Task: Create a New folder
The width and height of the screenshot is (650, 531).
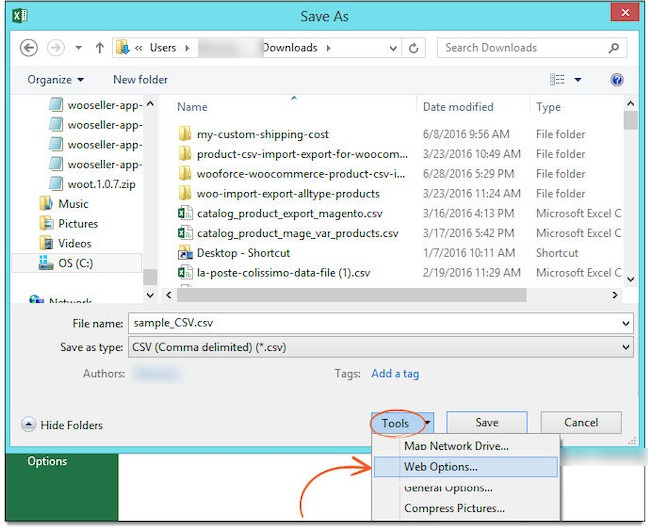Action: tap(141, 80)
